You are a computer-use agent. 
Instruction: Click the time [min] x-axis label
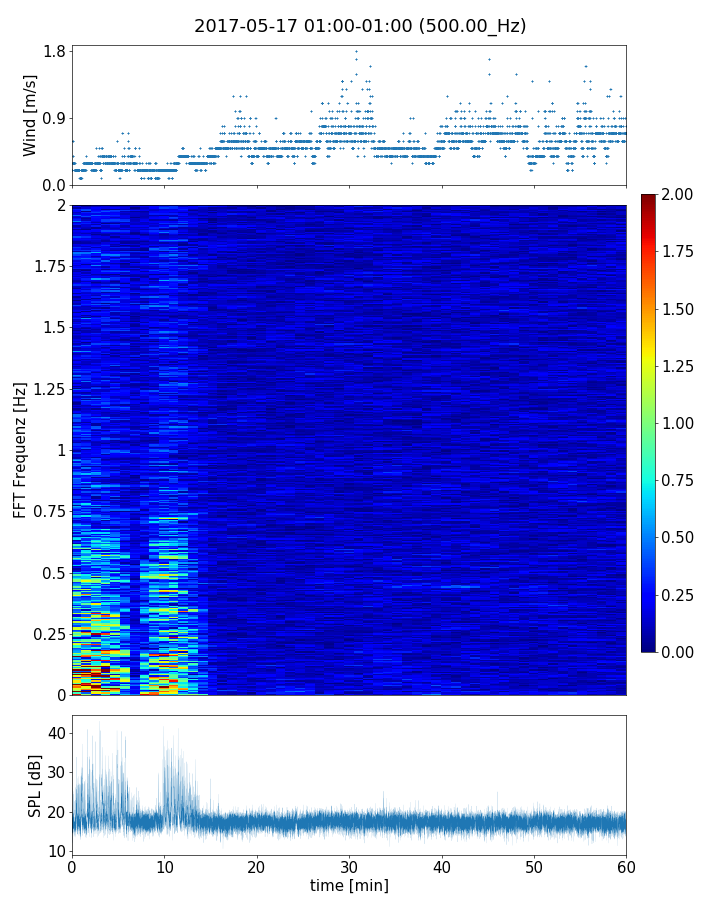click(349, 885)
